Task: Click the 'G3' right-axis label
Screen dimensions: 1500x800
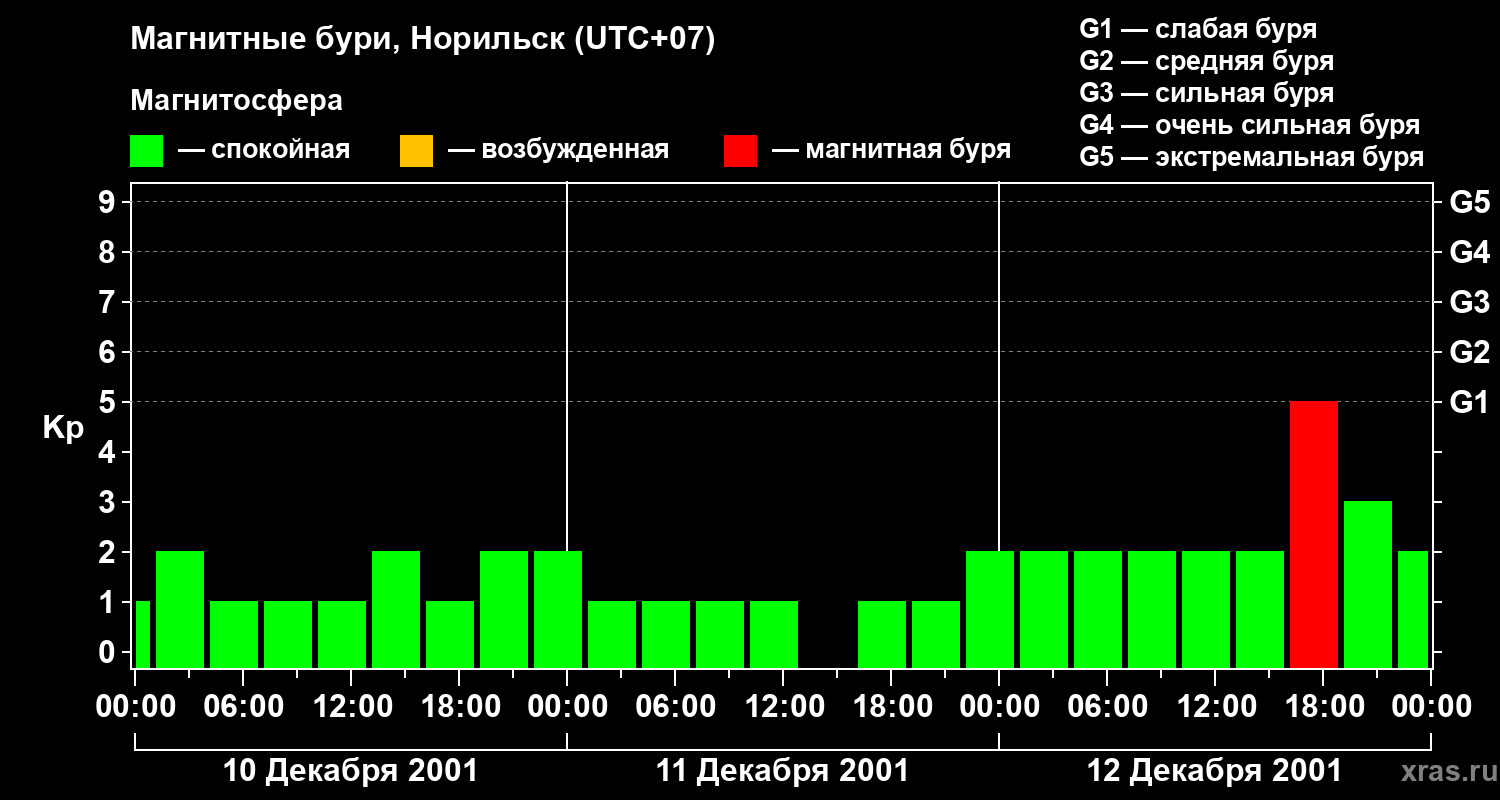Action: tap(1469, 302)
